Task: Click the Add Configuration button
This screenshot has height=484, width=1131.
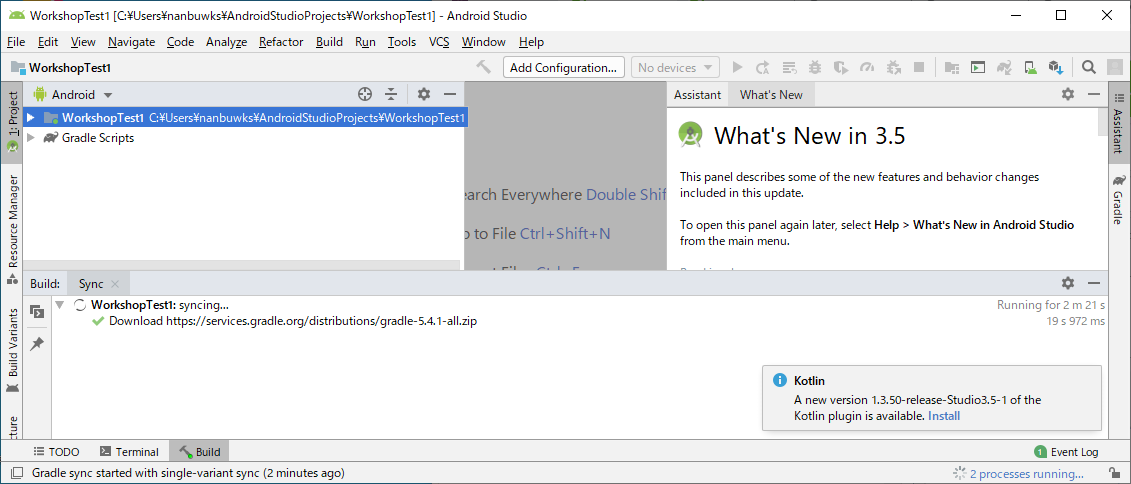Action: pos(562,68)
